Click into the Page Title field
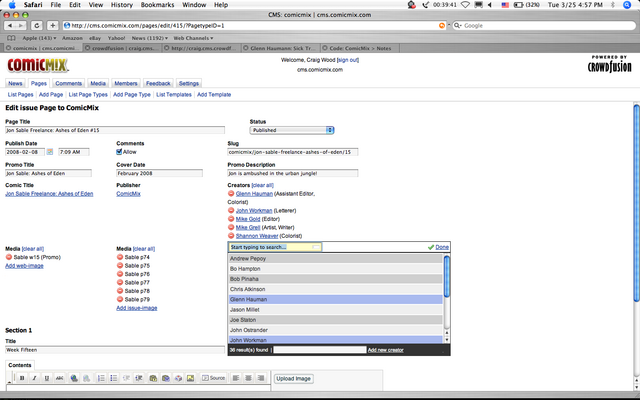 point(115,130)
